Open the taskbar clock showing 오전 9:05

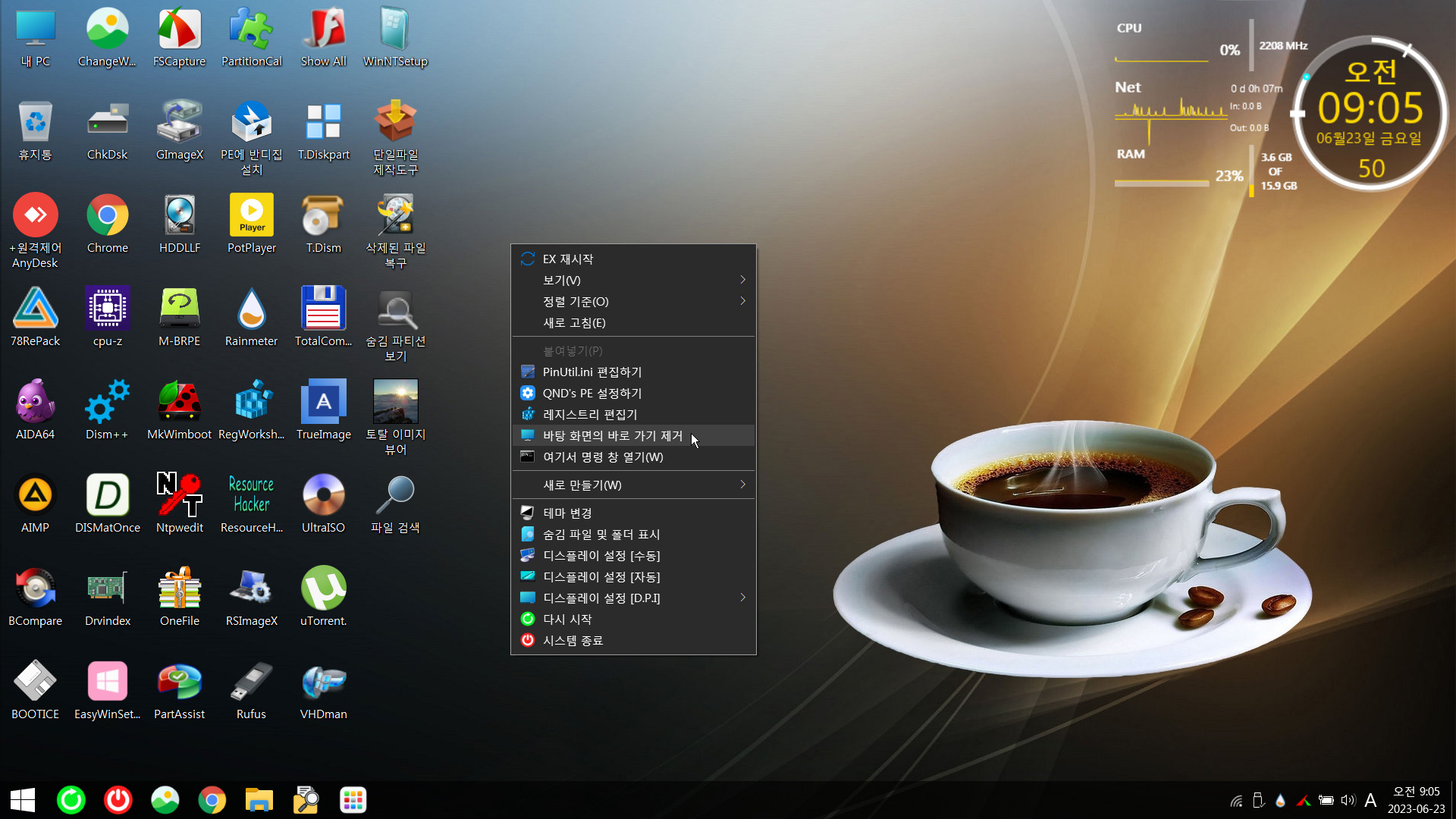click(1417, 800)
